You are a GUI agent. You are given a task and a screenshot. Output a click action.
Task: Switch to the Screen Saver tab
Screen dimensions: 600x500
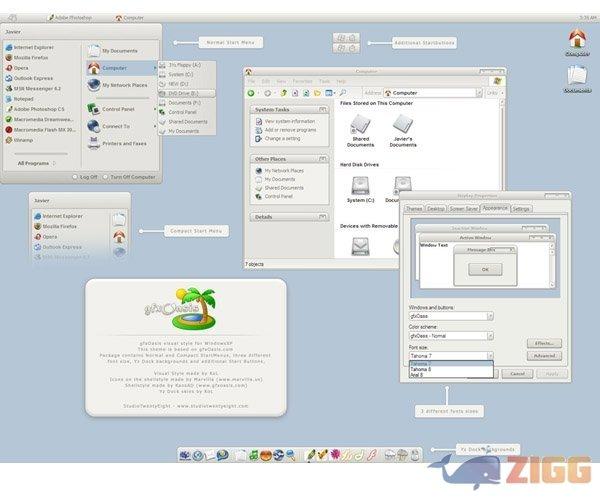click(463, 208)
